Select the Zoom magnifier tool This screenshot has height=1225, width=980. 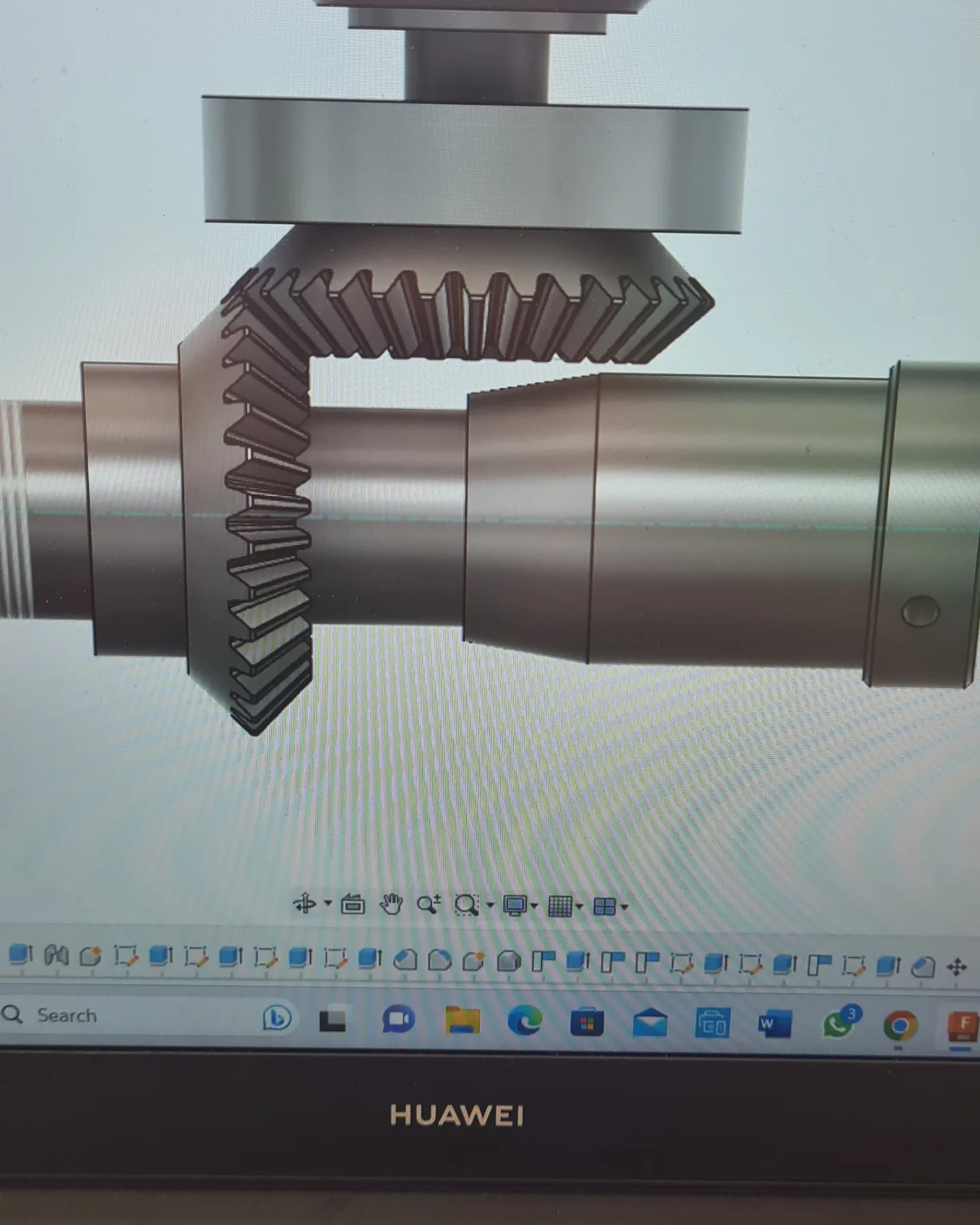[429, 904]
